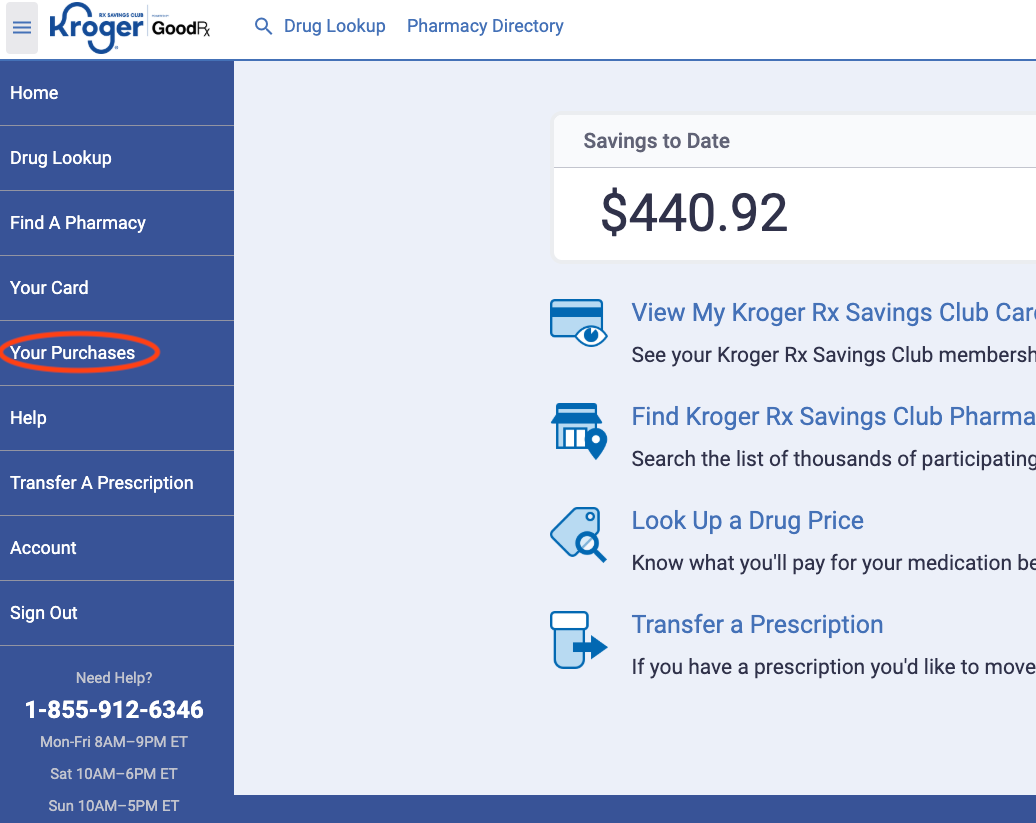Sign out of the account
Screen dimensions: 1036x823
(x=43, y=612)
